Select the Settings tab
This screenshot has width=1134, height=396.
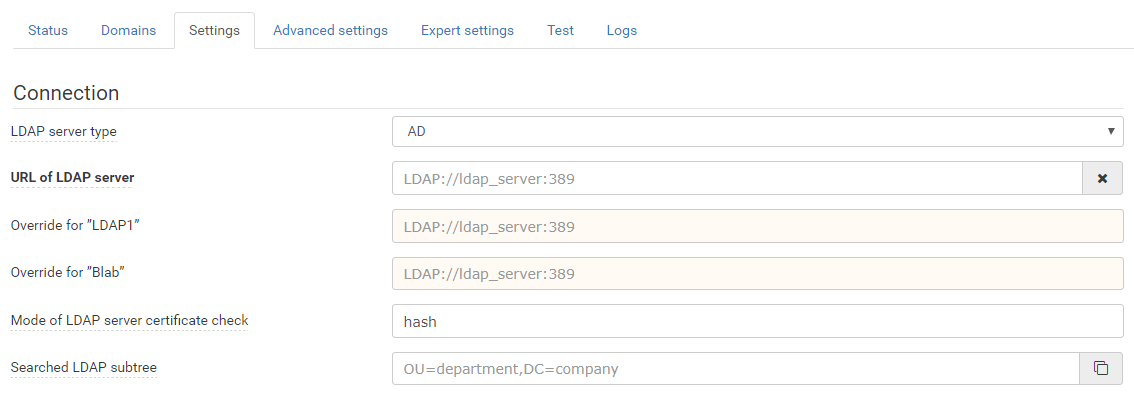[x=214, y=30]
